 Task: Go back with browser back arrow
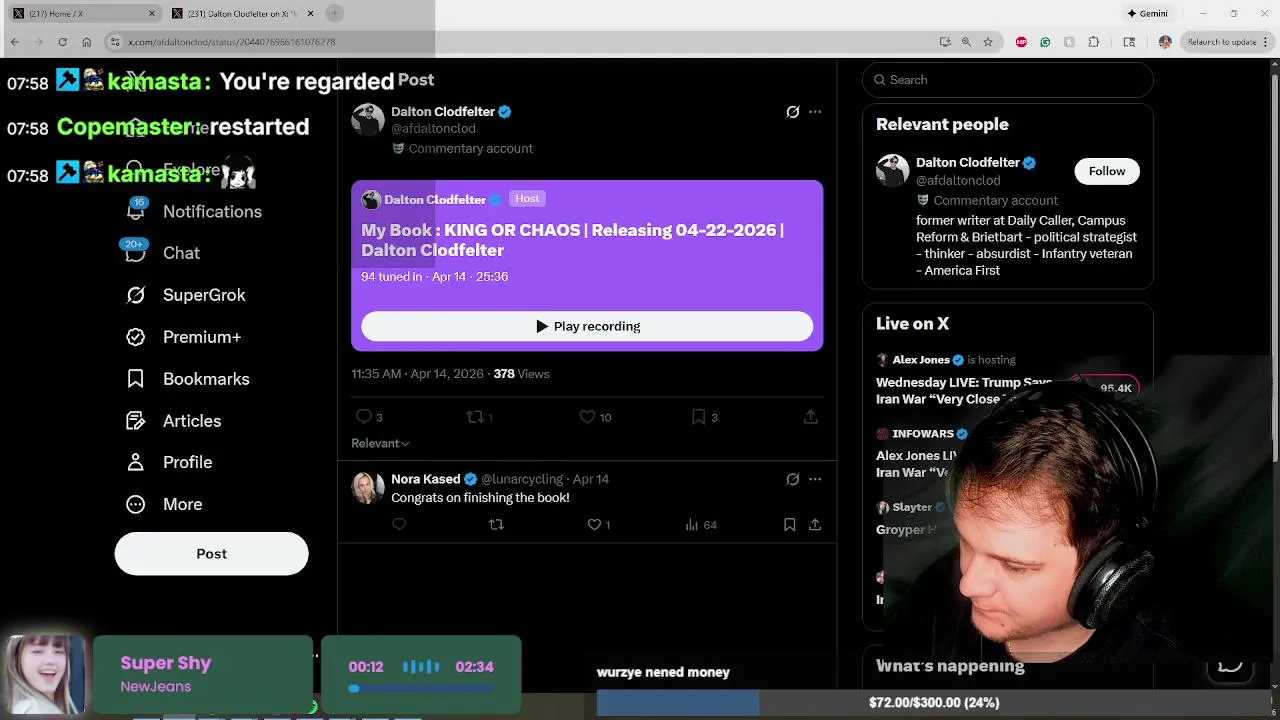coord(15,42)
